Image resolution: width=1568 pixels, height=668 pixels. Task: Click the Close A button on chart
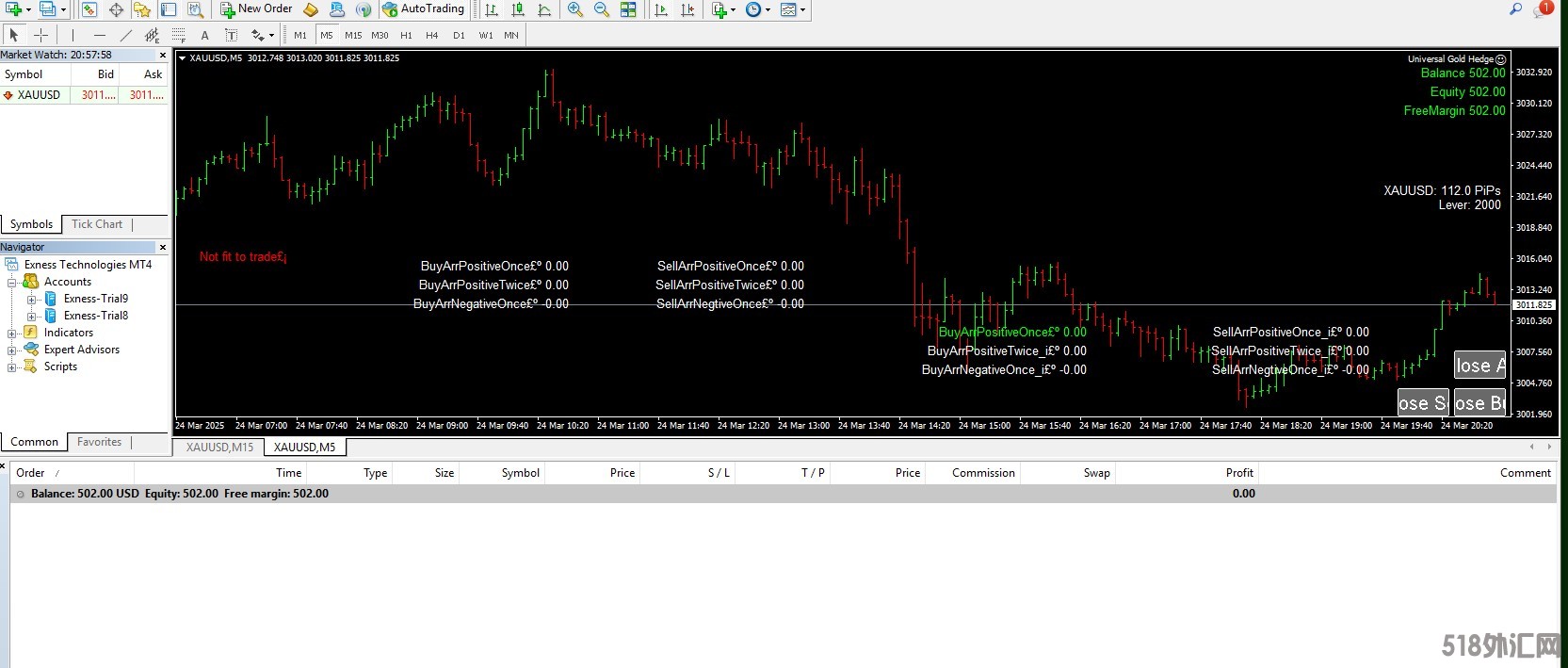[1479, 365]
